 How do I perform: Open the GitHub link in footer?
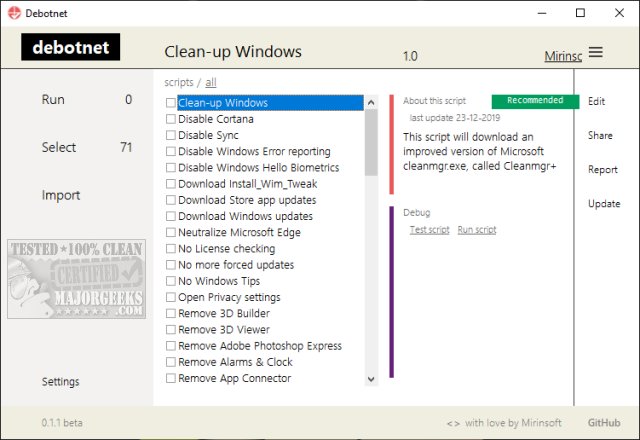point(604,423)
